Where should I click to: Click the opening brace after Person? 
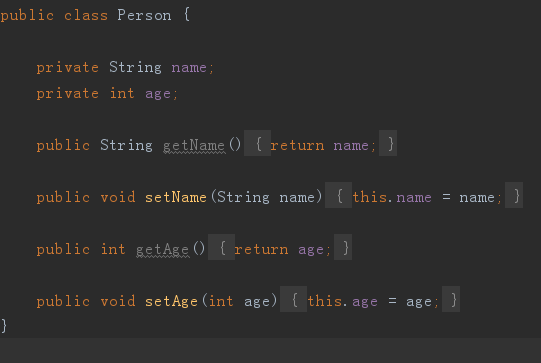[x=187, y=15]
